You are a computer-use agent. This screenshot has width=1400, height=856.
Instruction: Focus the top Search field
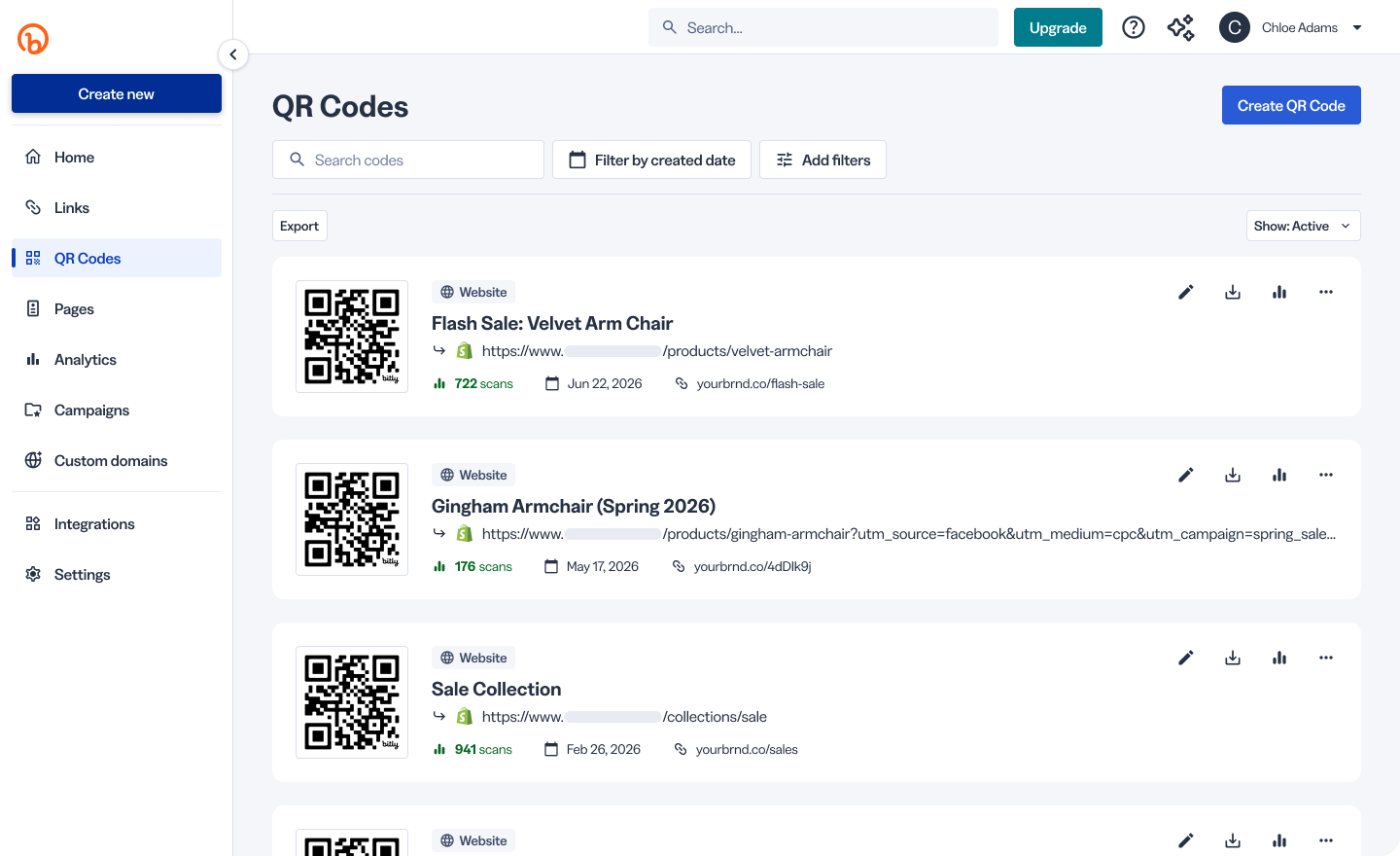[823, 27]
